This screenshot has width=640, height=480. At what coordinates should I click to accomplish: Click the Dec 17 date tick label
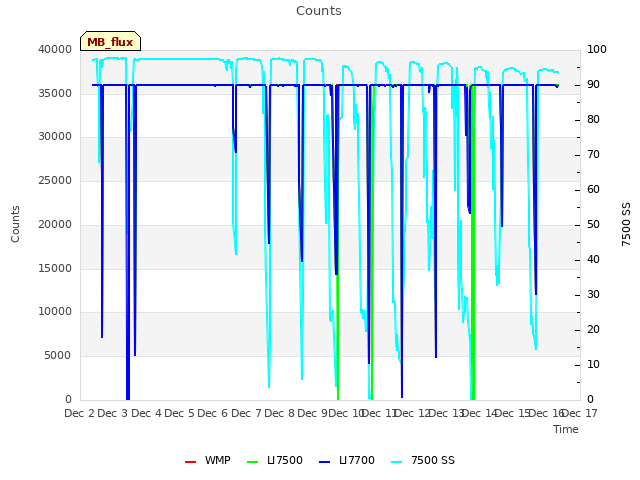click(x=580, y=413)
